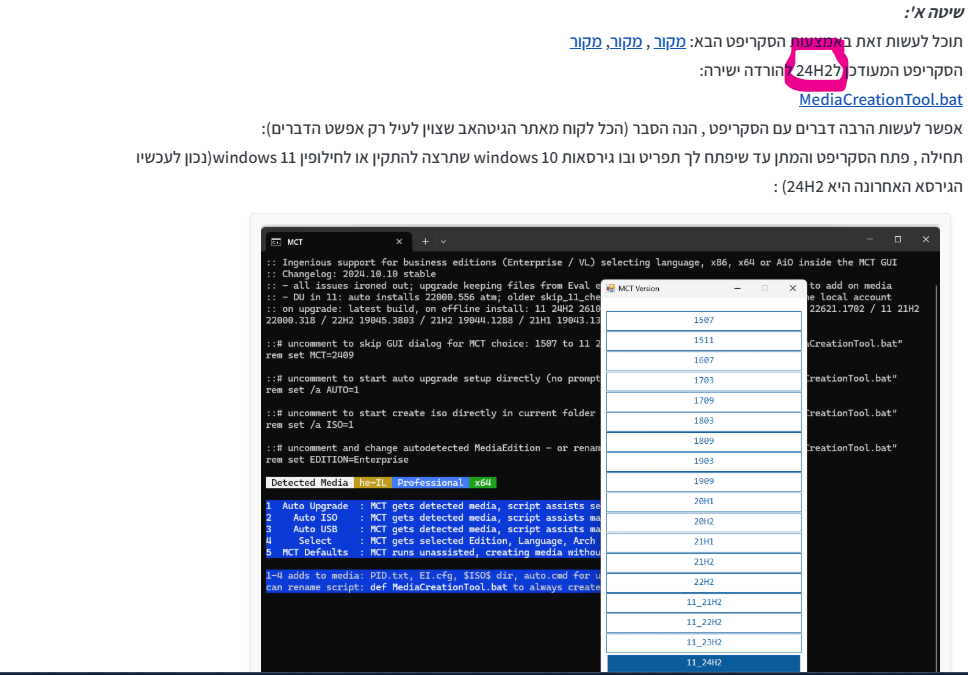Choose version 1507 in MCT Version
Screen dimensions: 968x675
pyautogui.click(x=704, y=321)
